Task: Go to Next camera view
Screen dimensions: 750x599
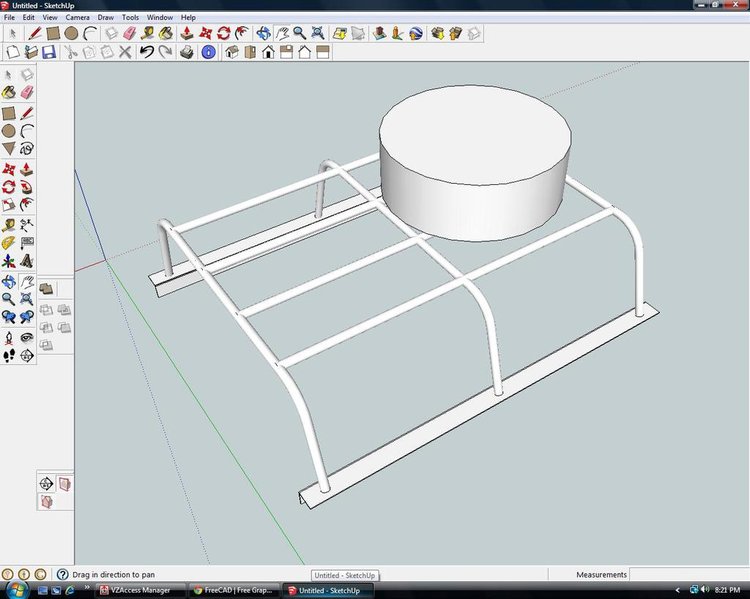Action: pyautogui.click(x=27, y=317)
